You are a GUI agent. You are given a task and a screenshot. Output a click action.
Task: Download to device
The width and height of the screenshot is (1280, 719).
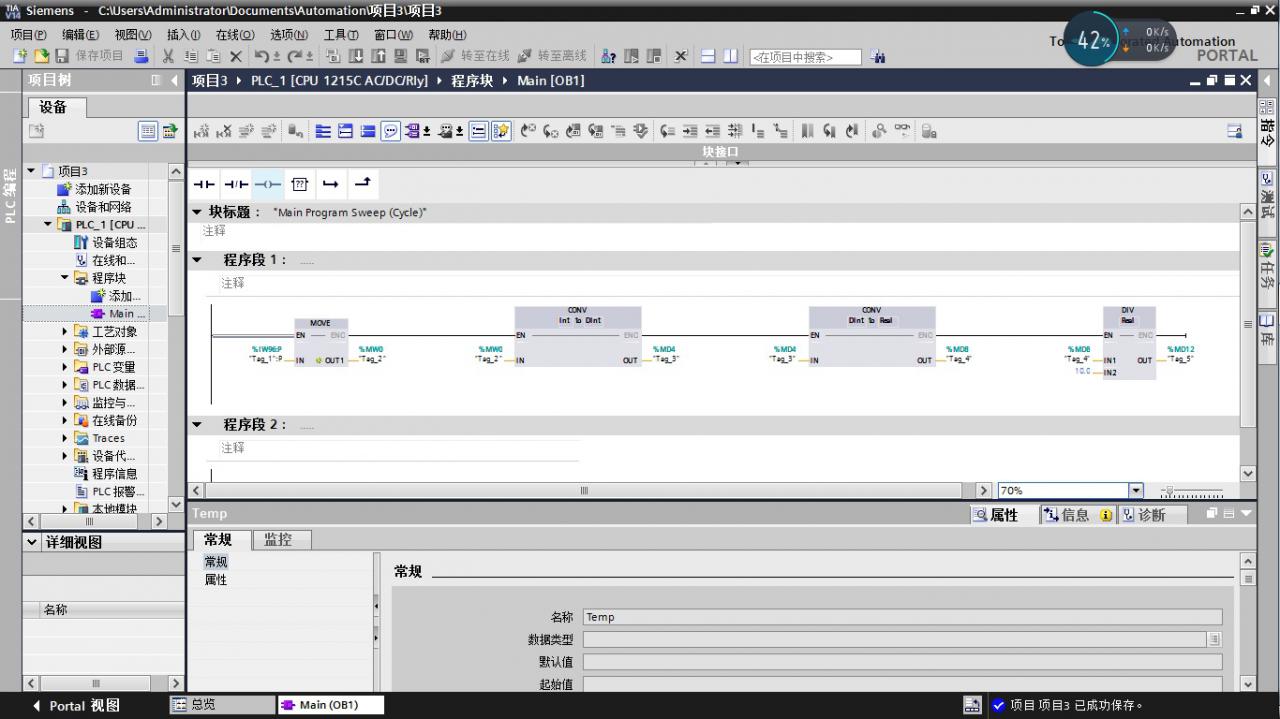355,57
